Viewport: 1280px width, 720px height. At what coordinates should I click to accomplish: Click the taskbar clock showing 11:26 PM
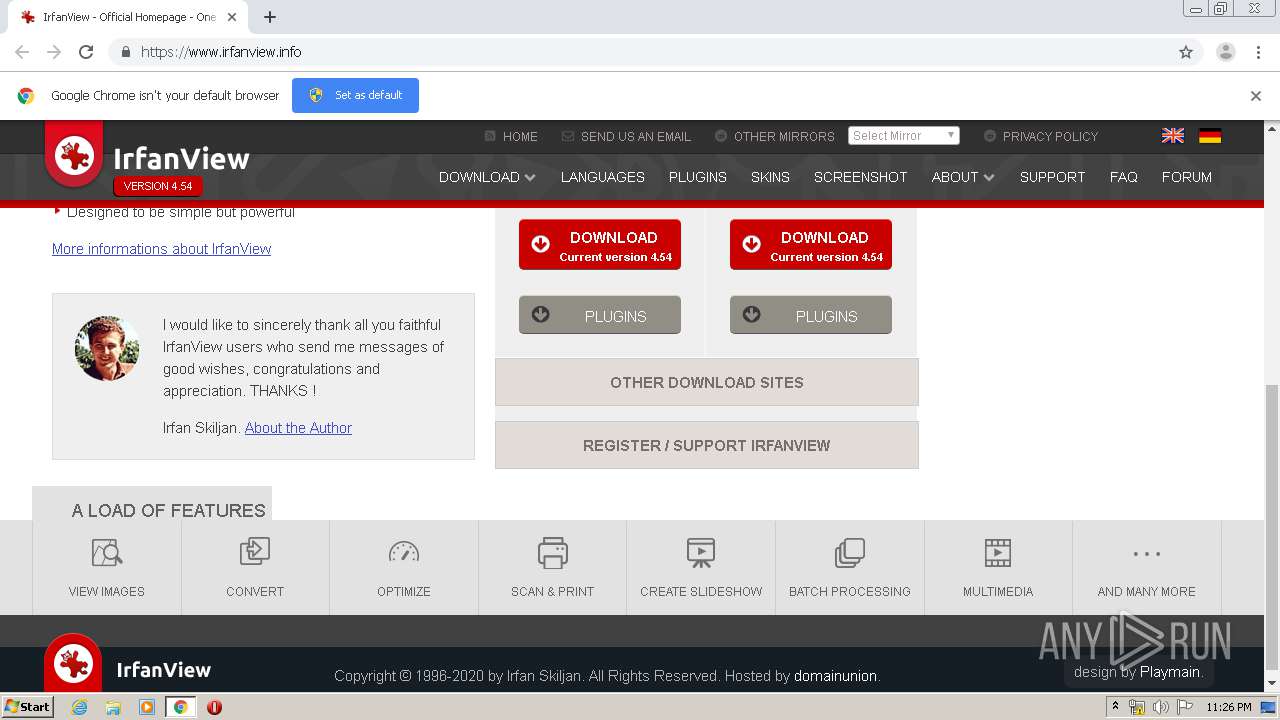(x=1229, y=707)
